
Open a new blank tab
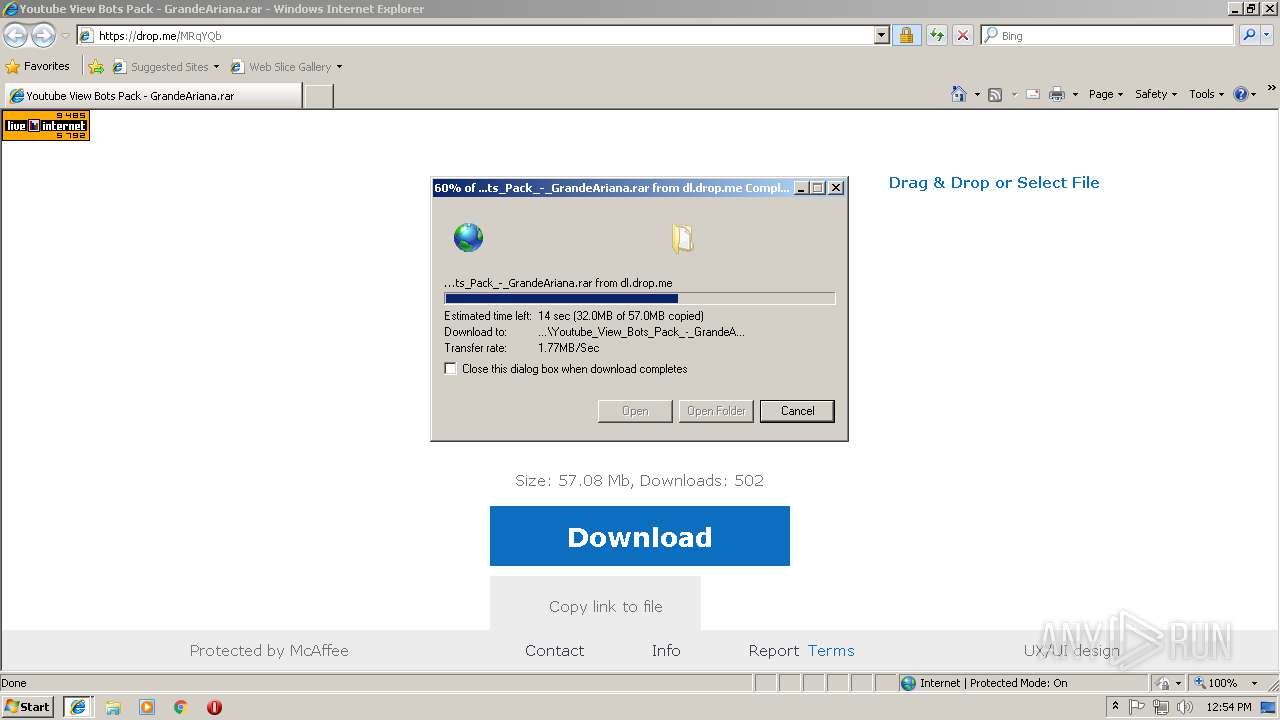[x=318, y=96]
